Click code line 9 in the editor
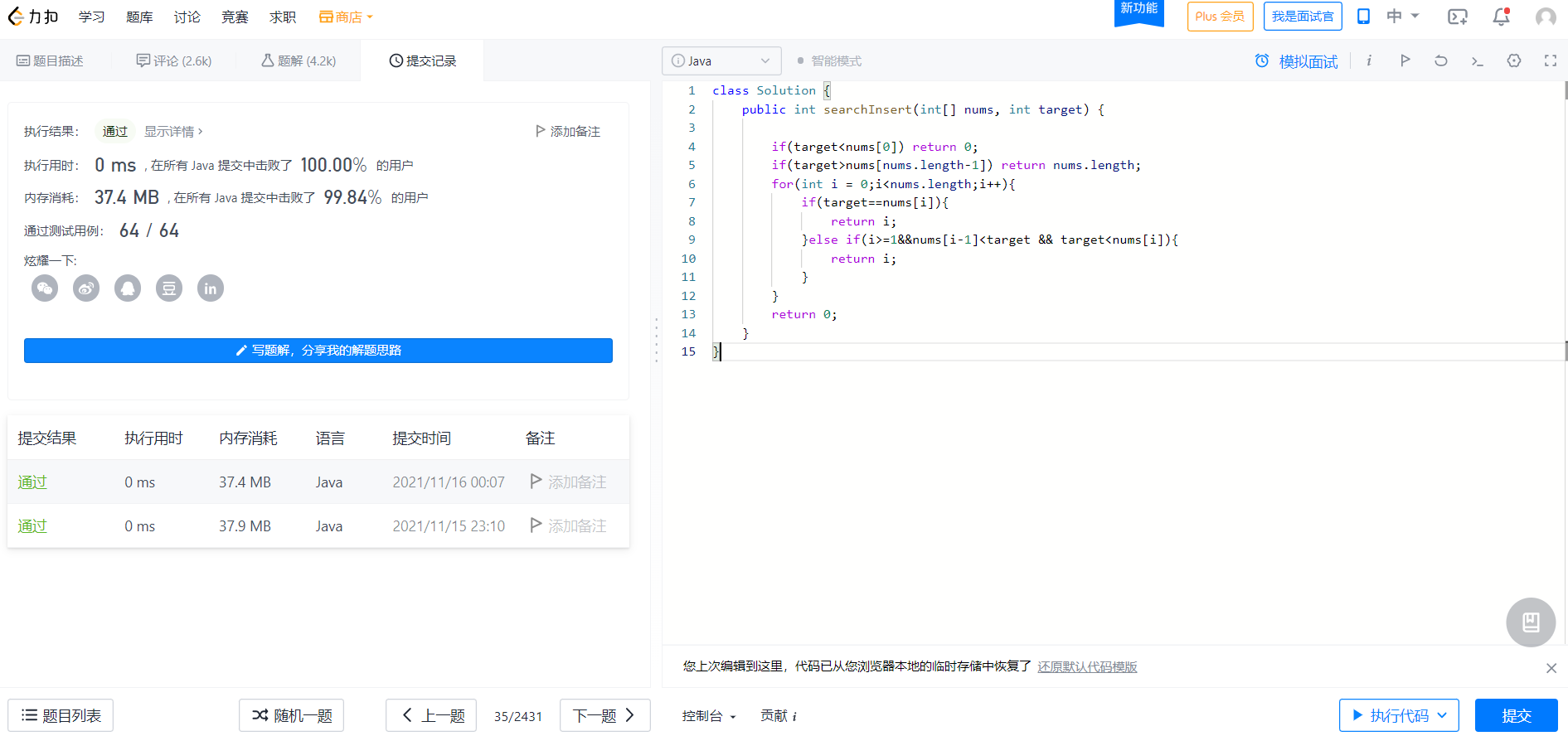 (990, 240)
